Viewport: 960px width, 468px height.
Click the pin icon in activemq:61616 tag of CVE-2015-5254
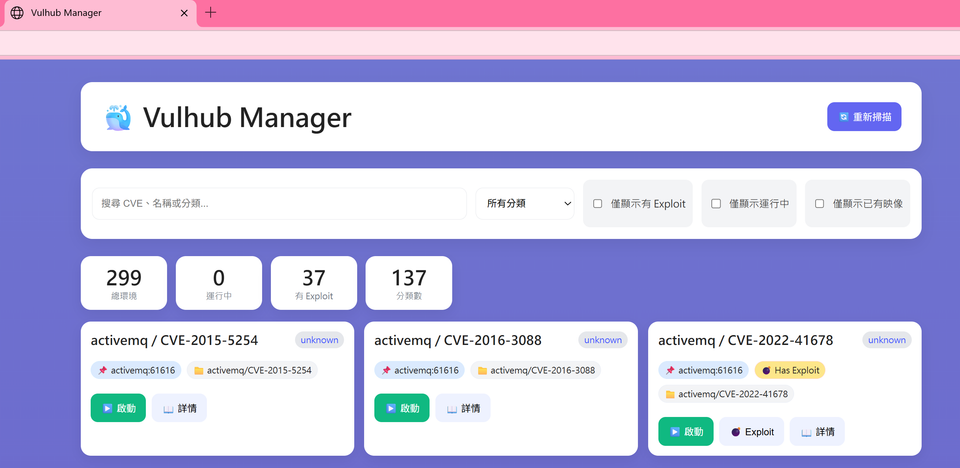[102, 370]
